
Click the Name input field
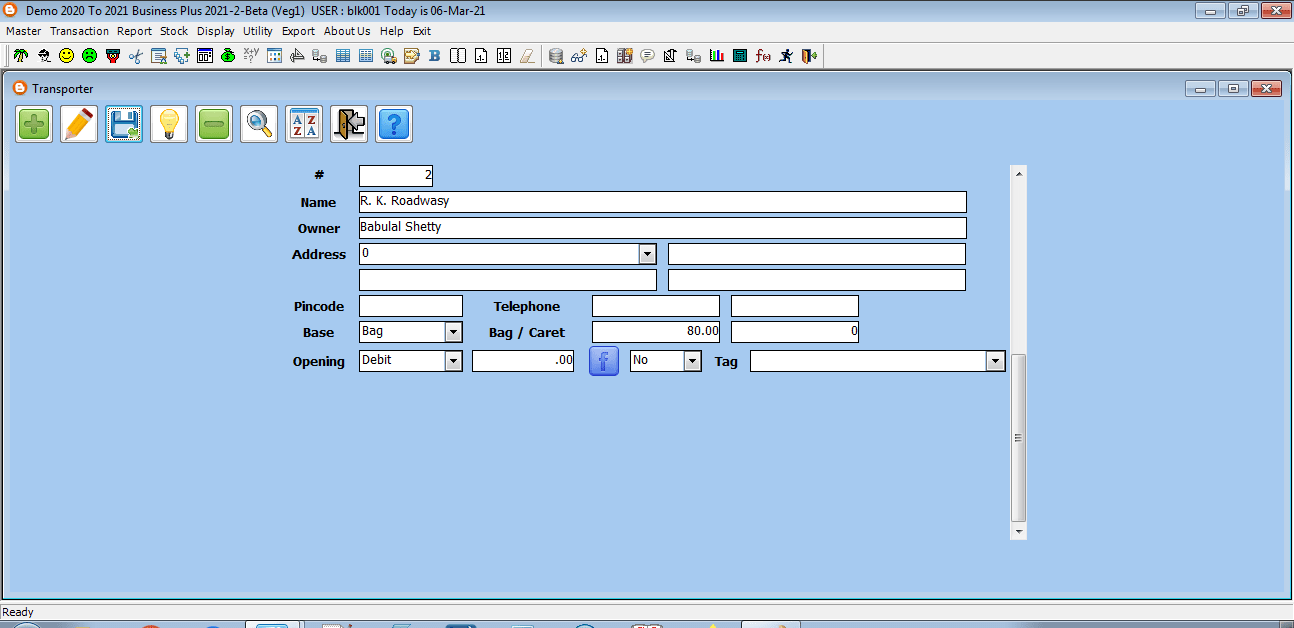pos(662,202)
